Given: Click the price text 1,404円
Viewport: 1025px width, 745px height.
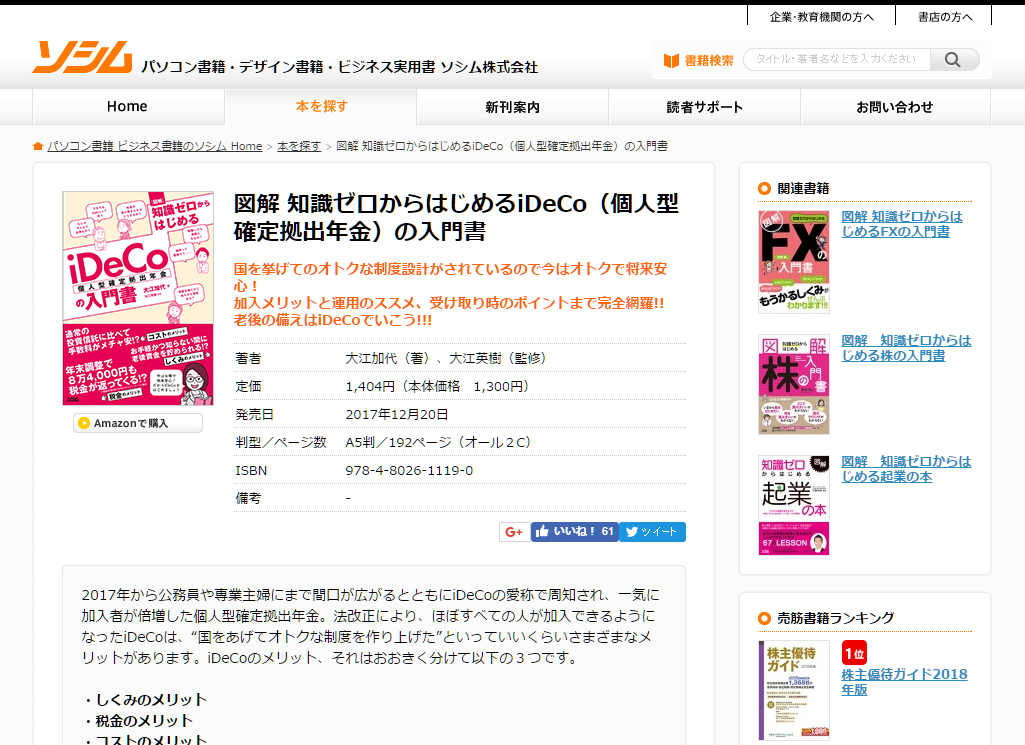Looking at the screenshot, I should coord(370,386).
